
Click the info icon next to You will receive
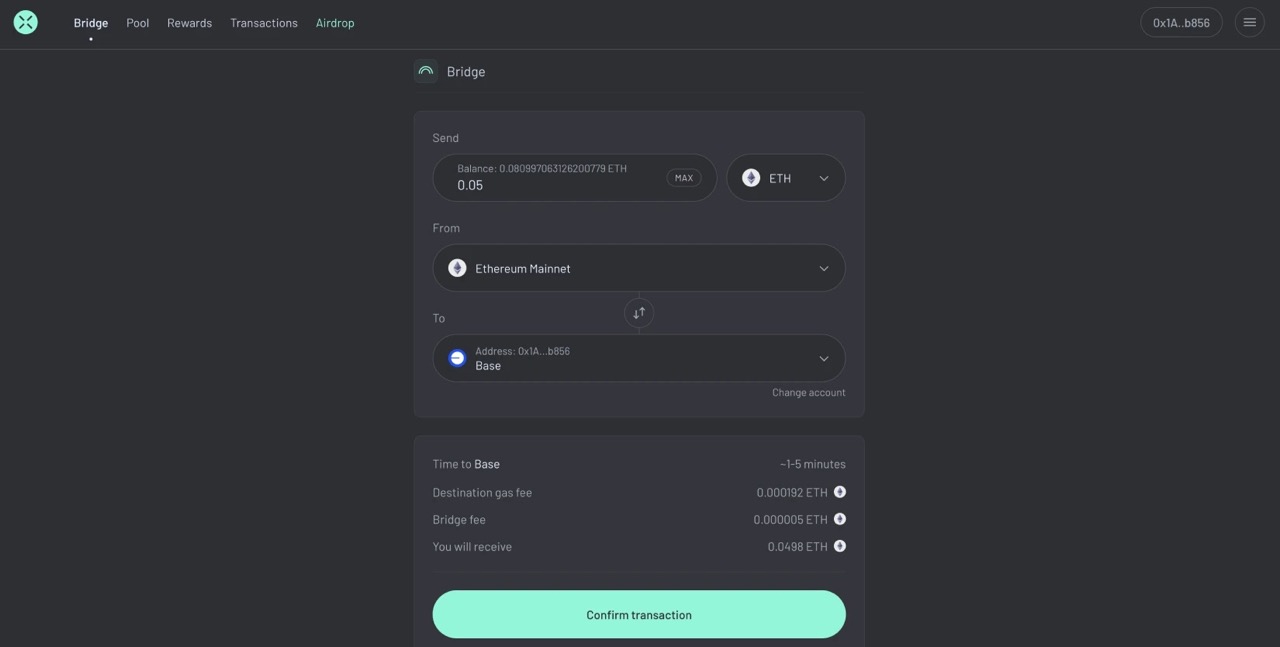click(839, 545)
